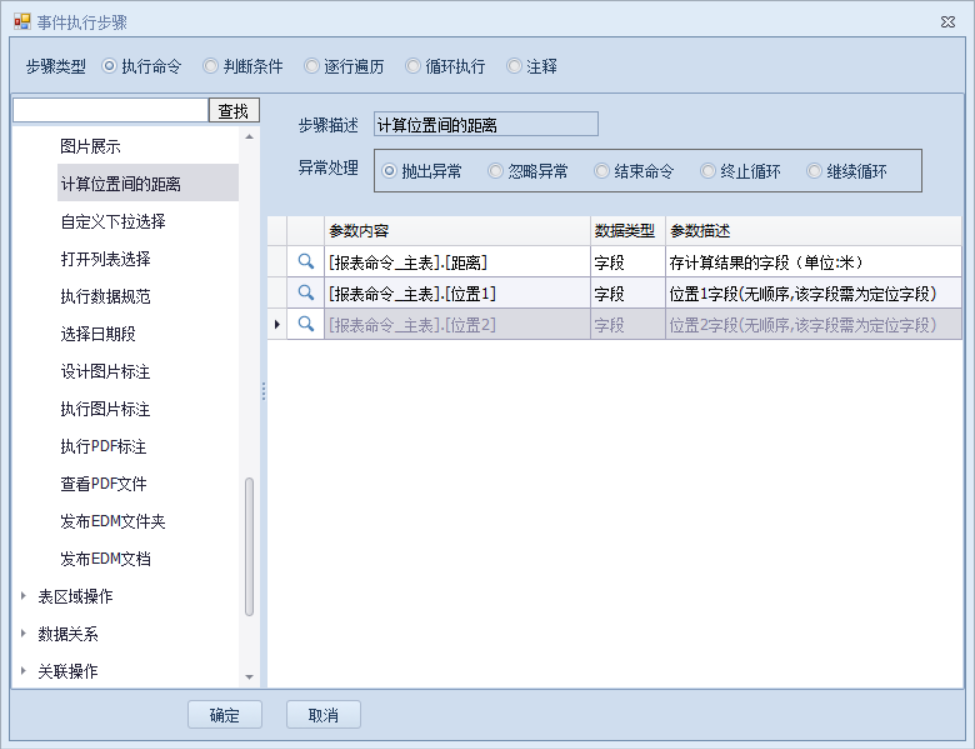Image resolution: width=975 pixels, height=749 pixels.
Task: Select 发布EDM文档 in the command list
Action: (105, 559)
